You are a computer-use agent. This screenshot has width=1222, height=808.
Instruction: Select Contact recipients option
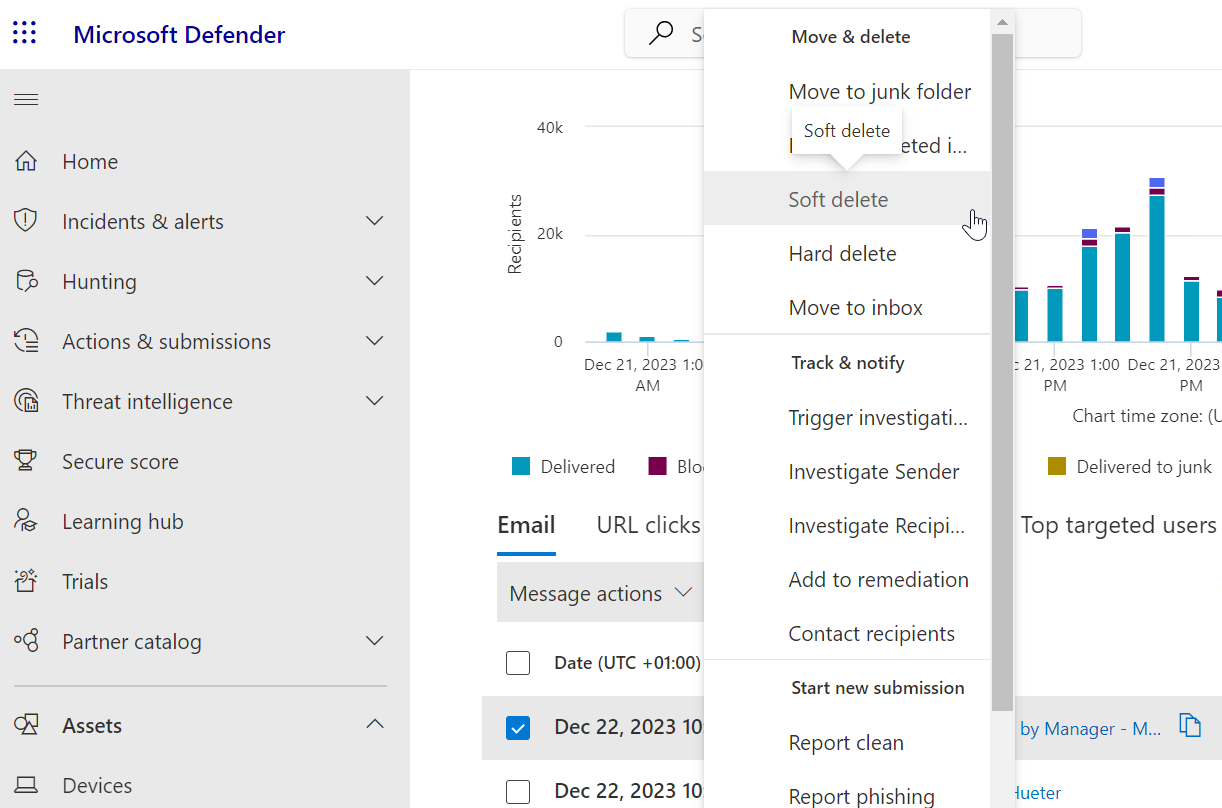(847, 634)
